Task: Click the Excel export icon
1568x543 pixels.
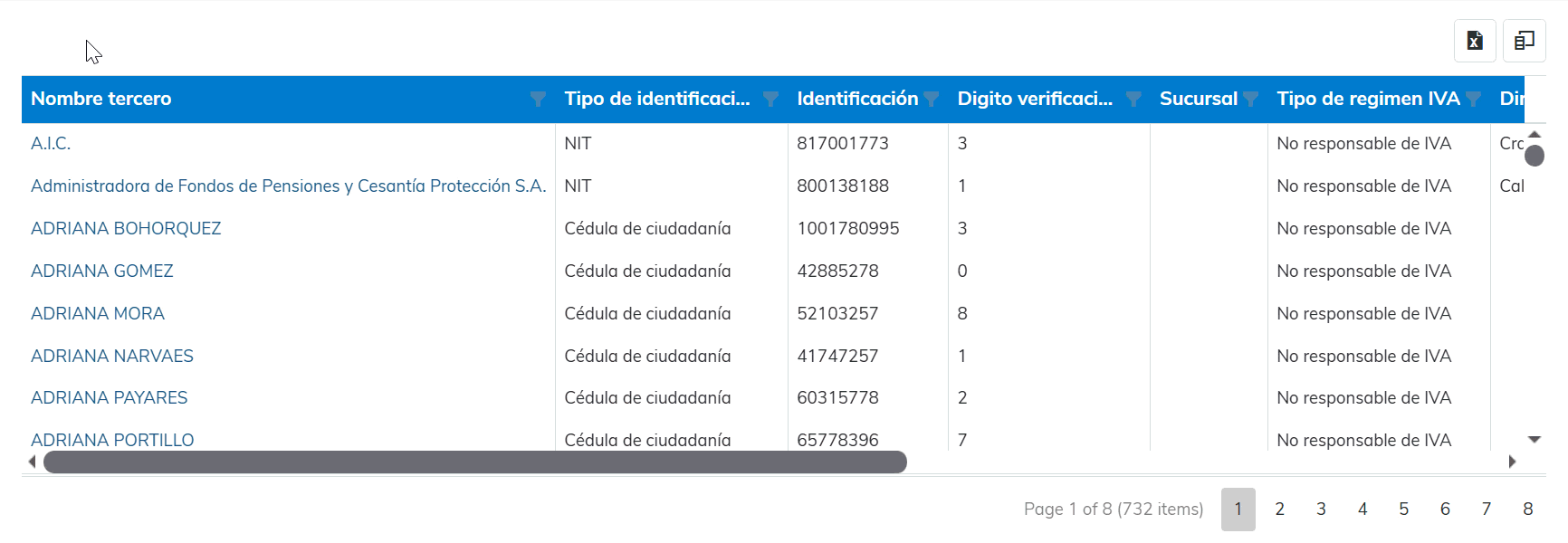Action: tap(1475, 41)
